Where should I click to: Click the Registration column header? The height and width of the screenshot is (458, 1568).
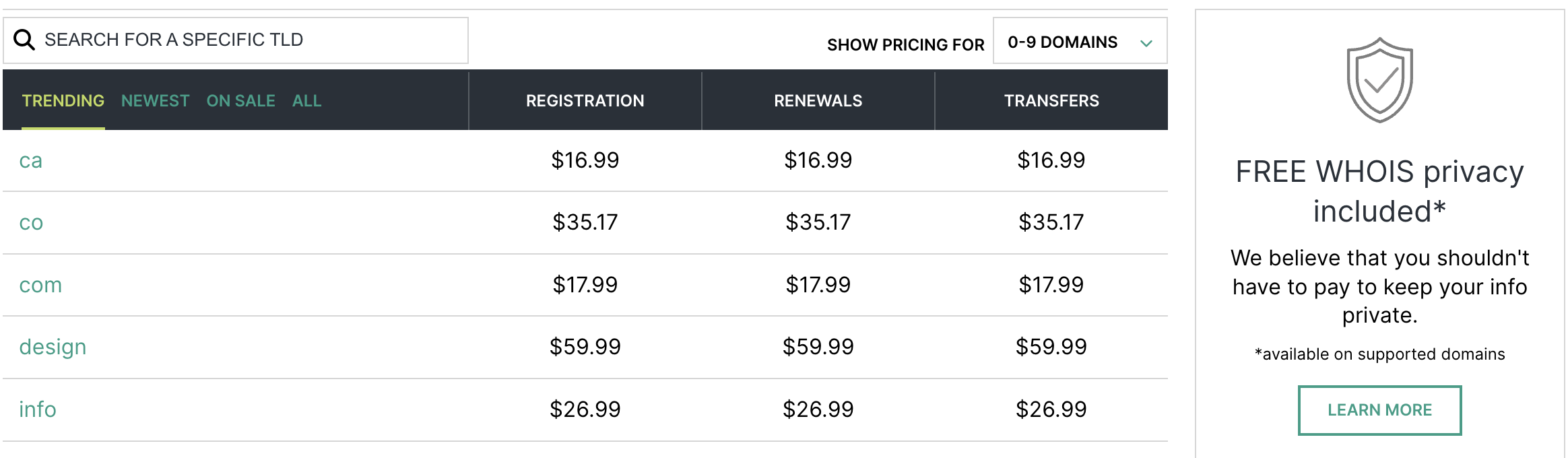(585, 101)
